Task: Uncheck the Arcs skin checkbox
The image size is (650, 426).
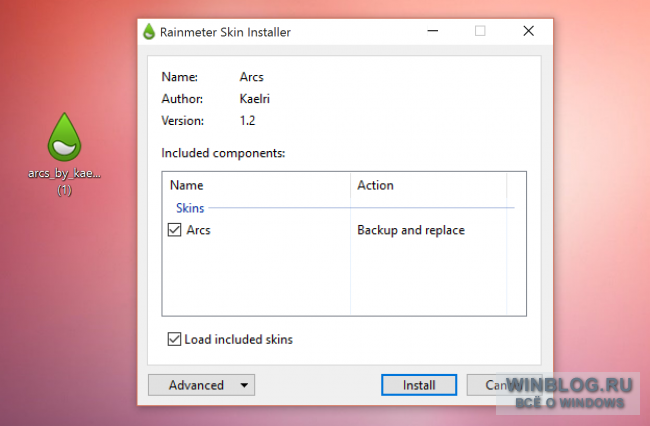Action: 175,230
